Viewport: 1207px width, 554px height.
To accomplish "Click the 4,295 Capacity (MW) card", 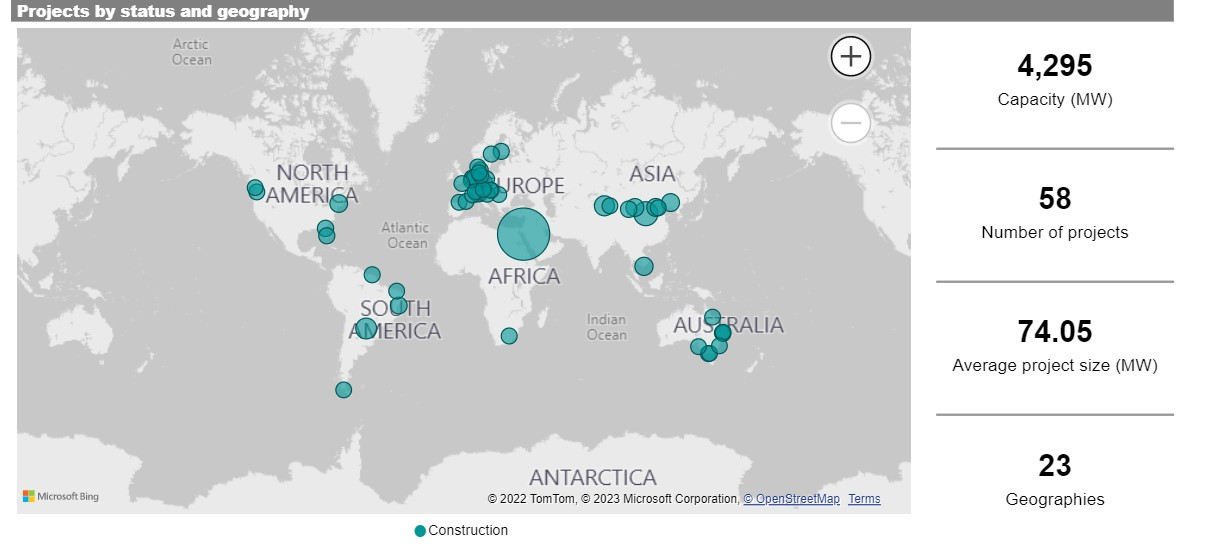I will point(1055,80).
